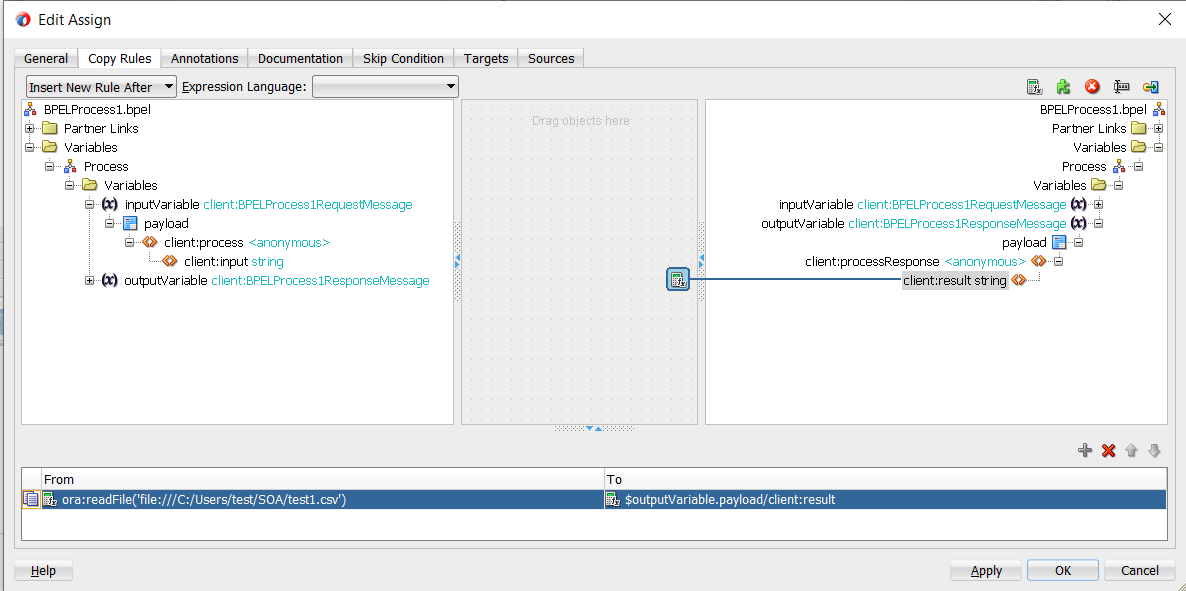Click the red circle X toolbar icon
1186x591 pixels.
coord(1092,87)
